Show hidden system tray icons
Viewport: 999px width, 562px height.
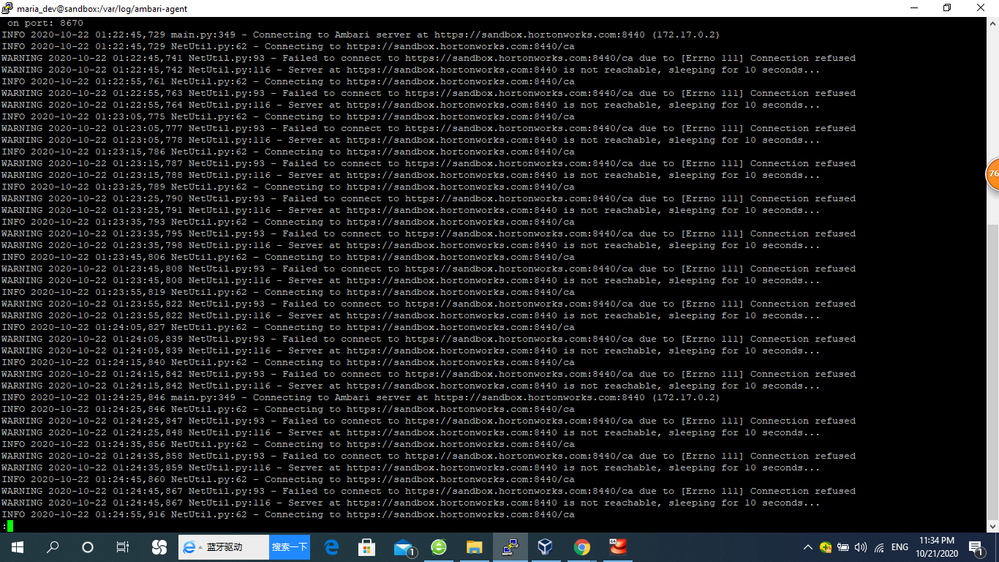808,547
